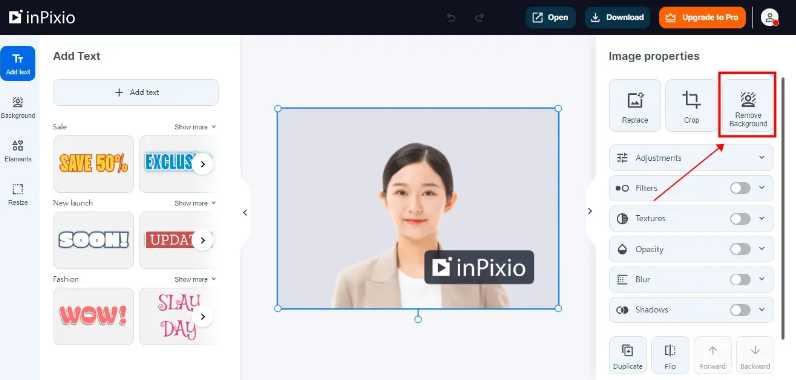Click top-left image resize handle

click(x=278, y=109)
